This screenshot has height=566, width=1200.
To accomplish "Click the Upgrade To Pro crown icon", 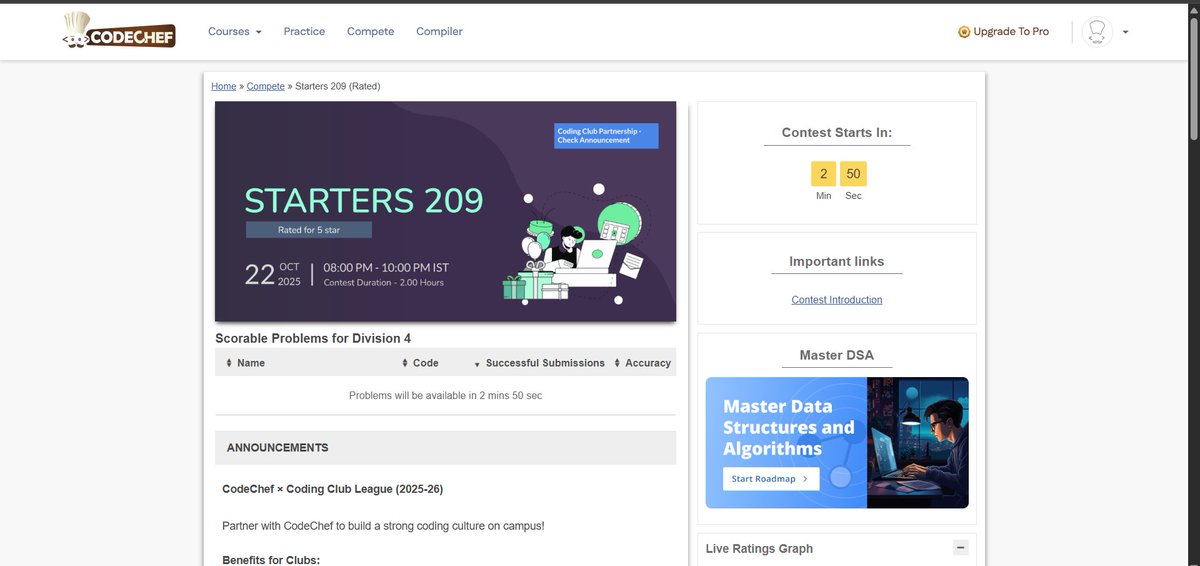I will (964, 32).
